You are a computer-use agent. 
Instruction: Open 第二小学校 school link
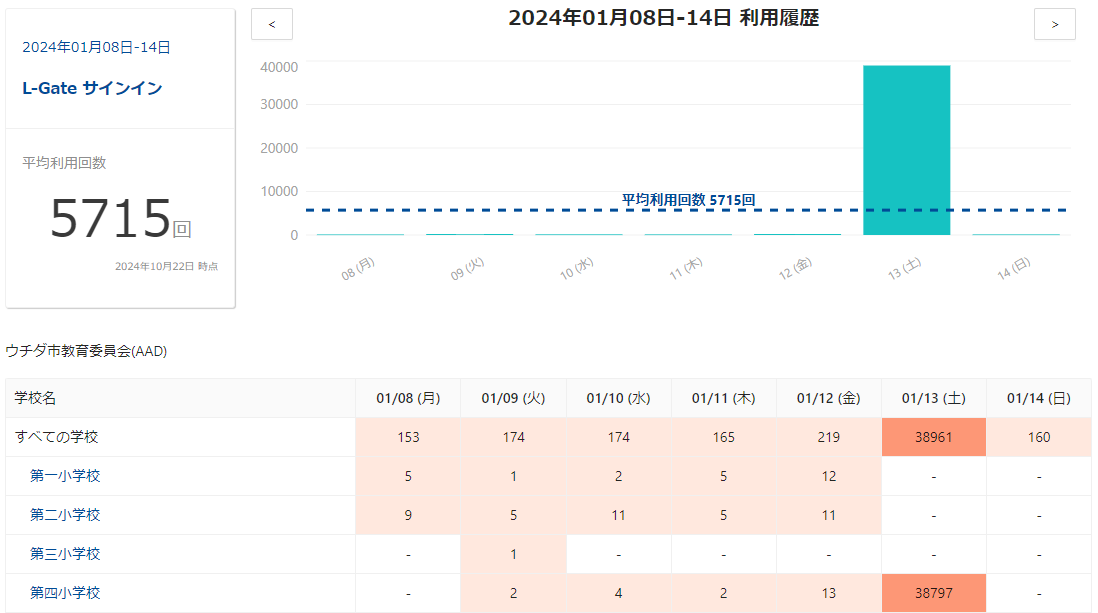(65, 515)
